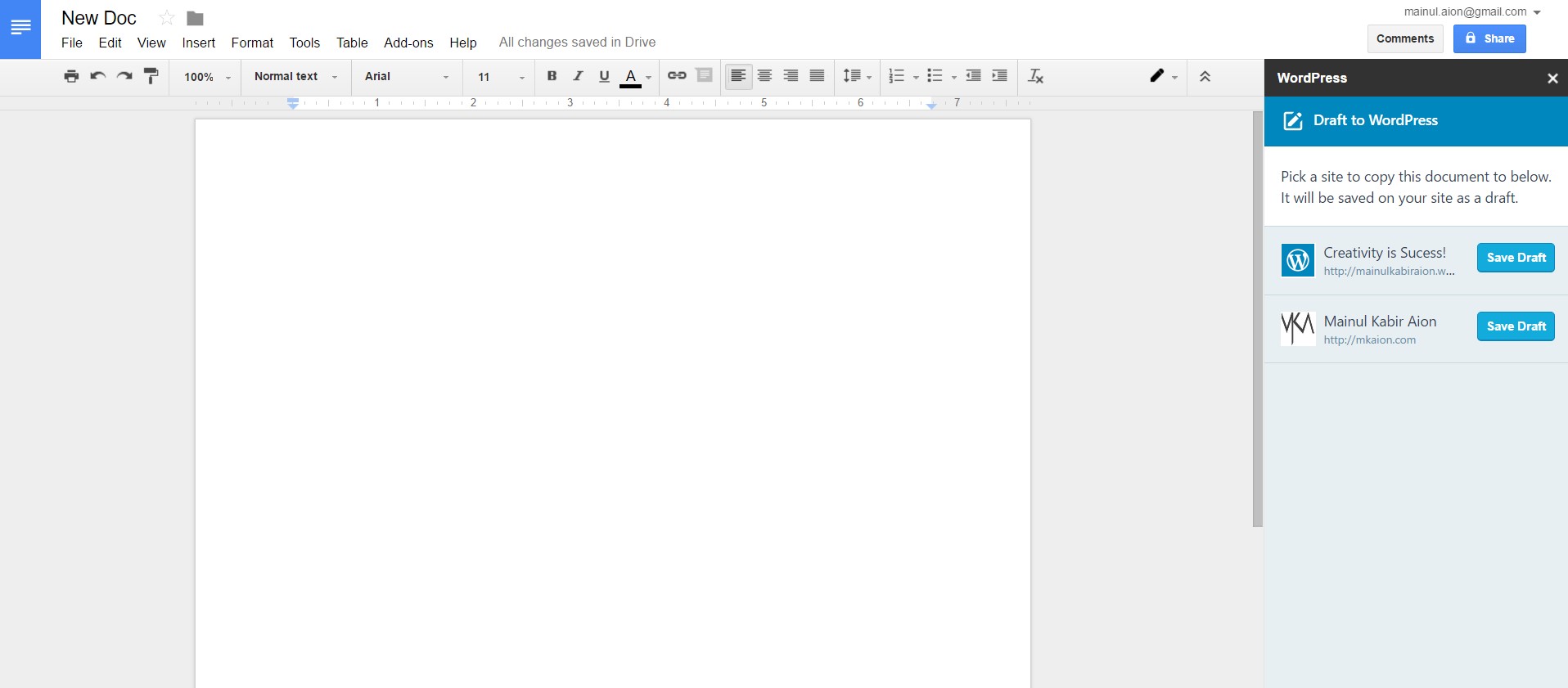
Task: Click the Insert comment icon
Action: click(x=704, y=75)
